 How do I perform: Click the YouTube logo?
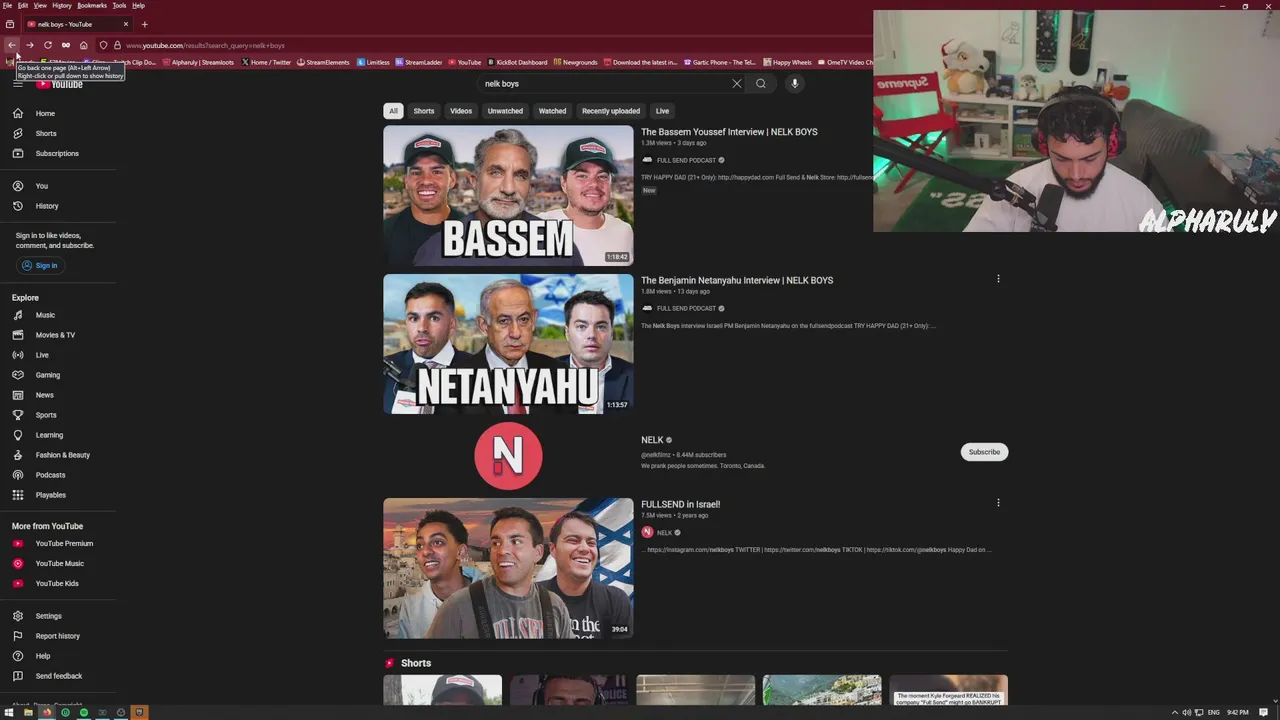coord(60,84)
